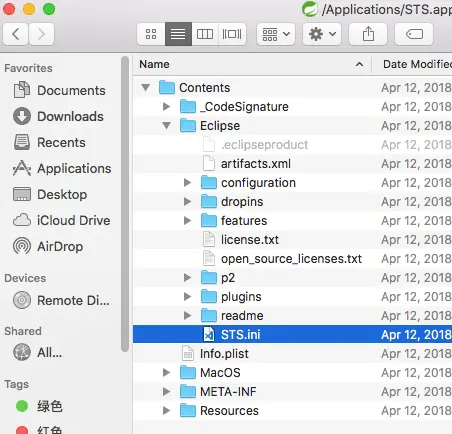Expand the features folder
The width and height of the screenshot is (452, 434).
point(187,221)
